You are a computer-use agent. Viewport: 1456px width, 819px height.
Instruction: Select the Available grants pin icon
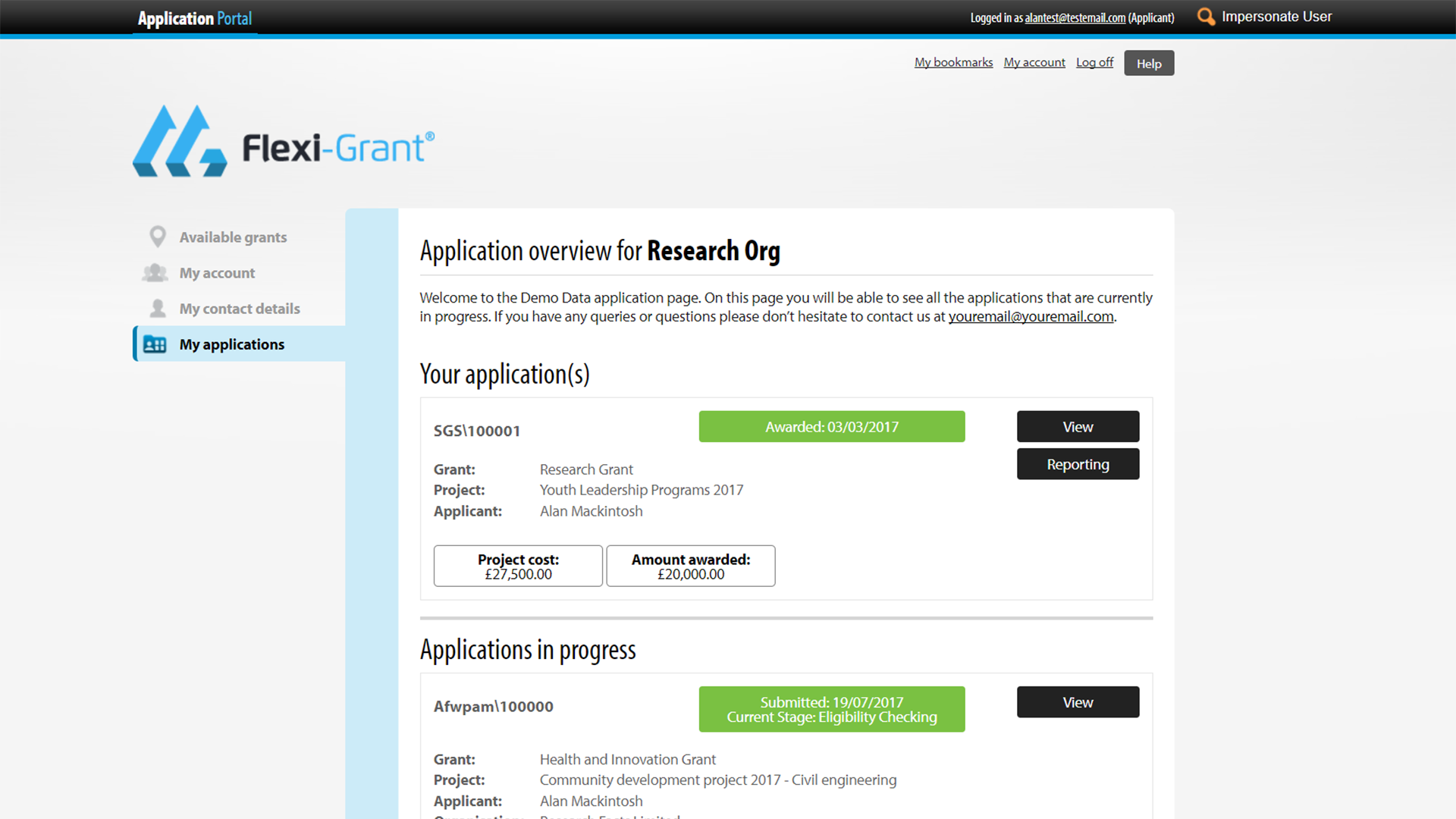point(157,236)
